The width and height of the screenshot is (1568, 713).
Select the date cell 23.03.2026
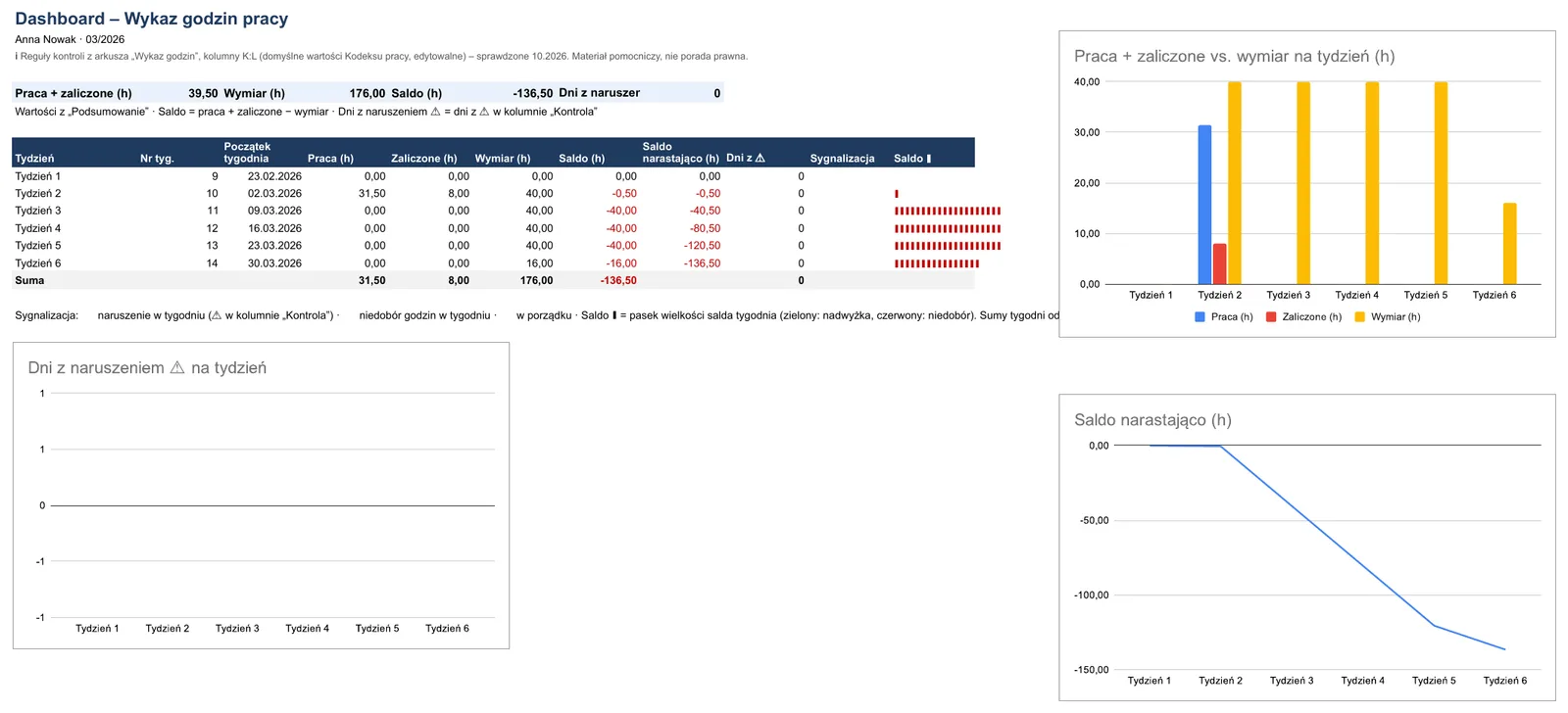274,246
